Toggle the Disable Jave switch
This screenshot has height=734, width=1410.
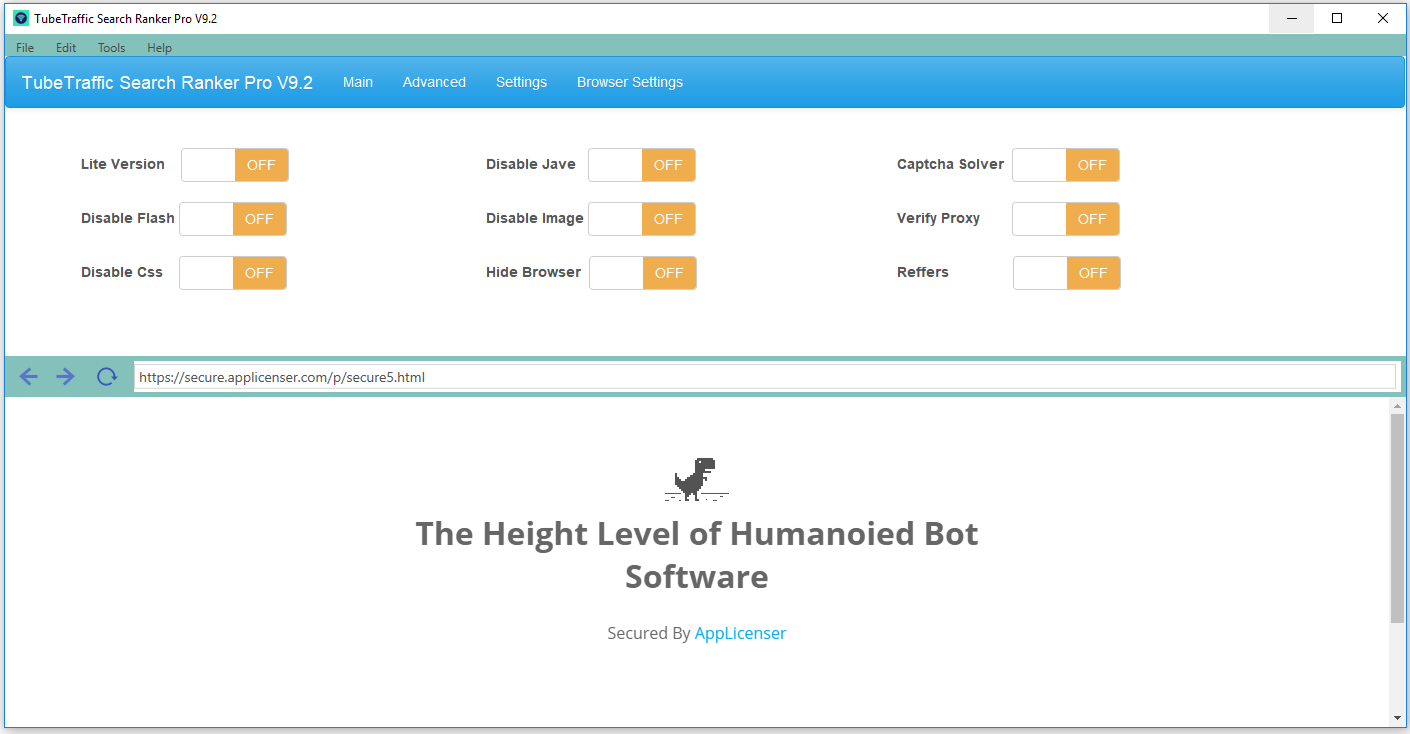642,165
